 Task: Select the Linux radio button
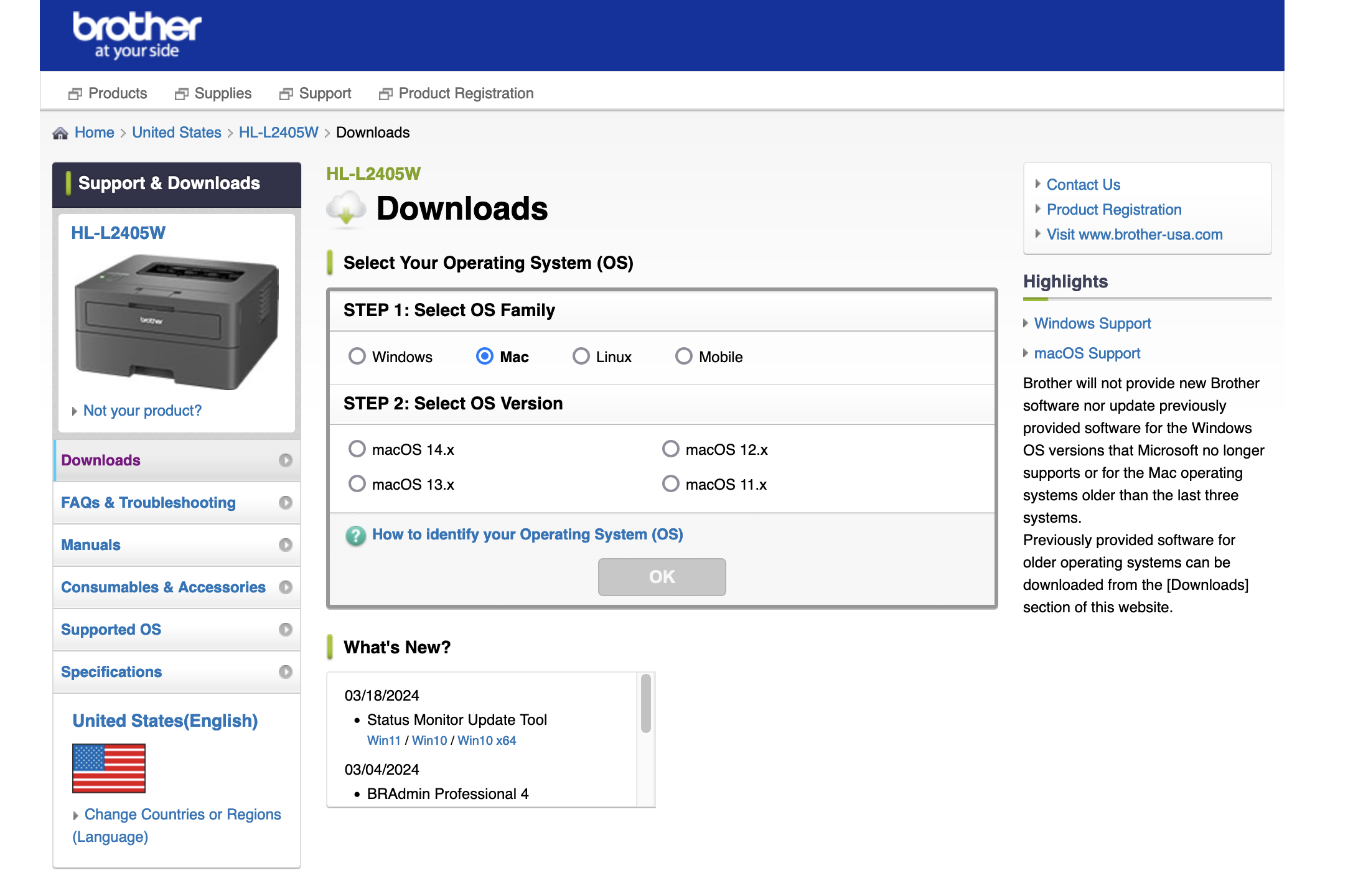(581, 357)
